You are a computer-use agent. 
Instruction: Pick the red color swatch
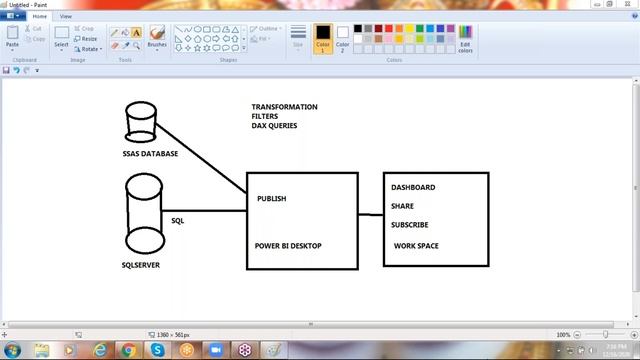click(x=389, y=29)
